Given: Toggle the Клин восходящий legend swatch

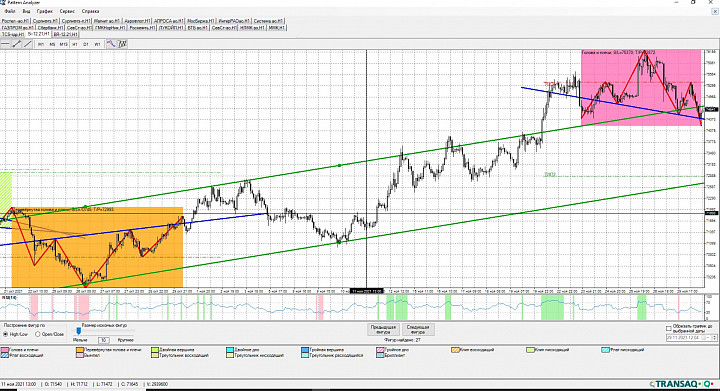Looking at the screenshot, I should coord(456,350).
